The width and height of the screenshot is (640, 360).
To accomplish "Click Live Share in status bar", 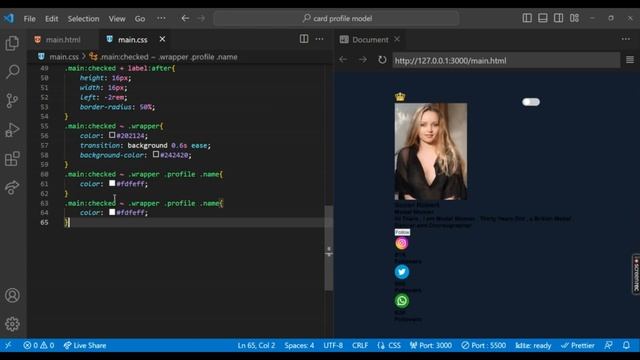I will [x=85, y=345].
